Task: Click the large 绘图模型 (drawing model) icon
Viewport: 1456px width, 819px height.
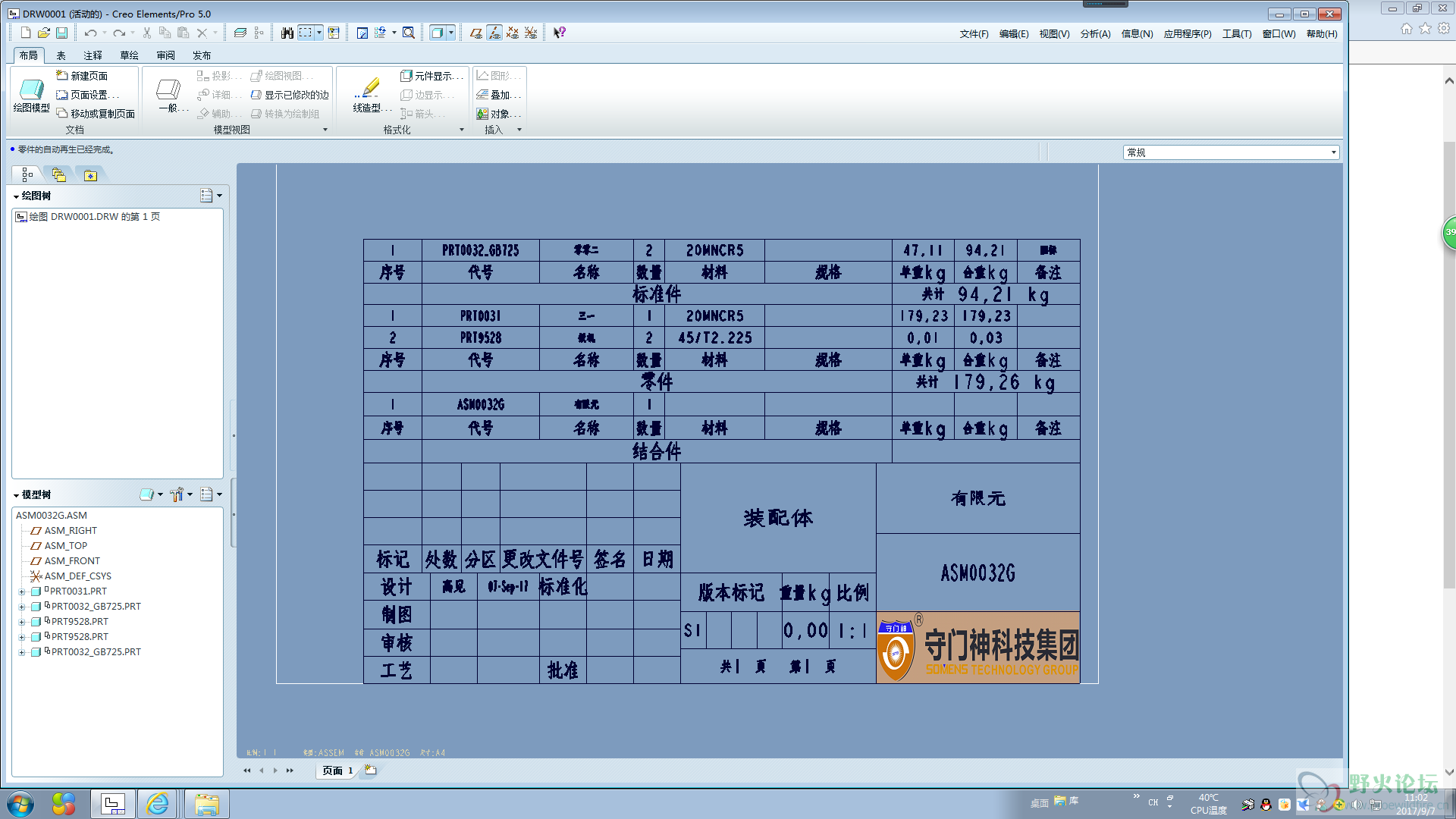Action: pyautogui.click(x=31, y=89)
